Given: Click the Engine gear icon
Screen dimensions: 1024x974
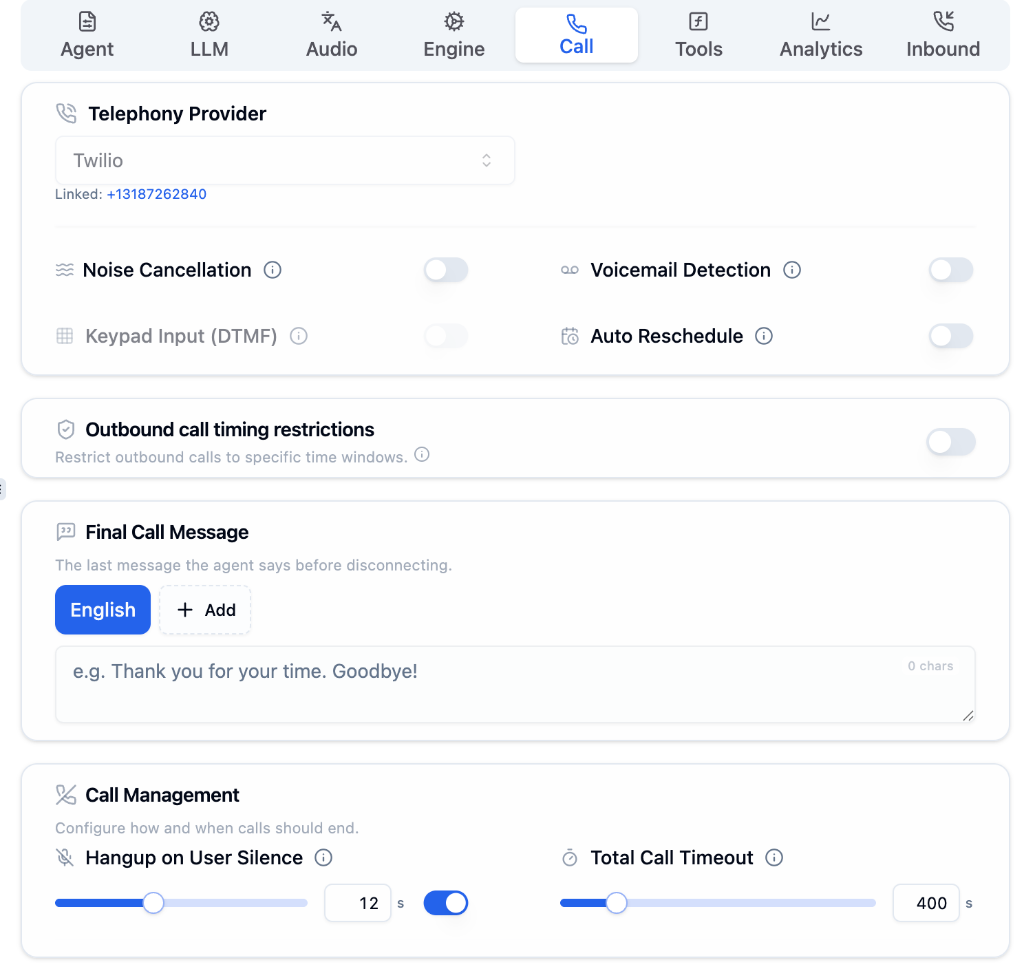Looking at the screenshot, I should (x=453, y=20).
